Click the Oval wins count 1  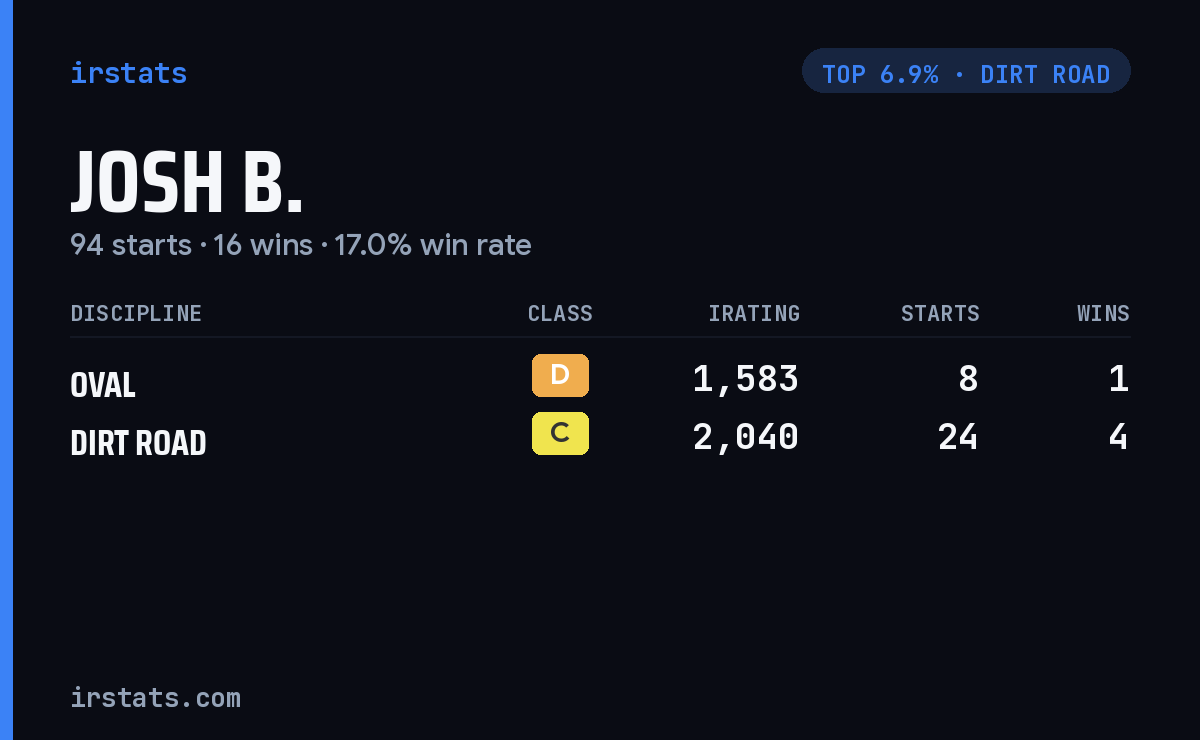point(1119,379)
